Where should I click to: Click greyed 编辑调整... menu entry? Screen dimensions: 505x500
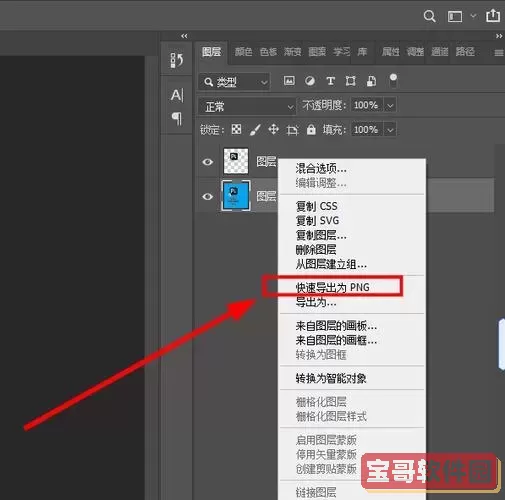[321, 183]
